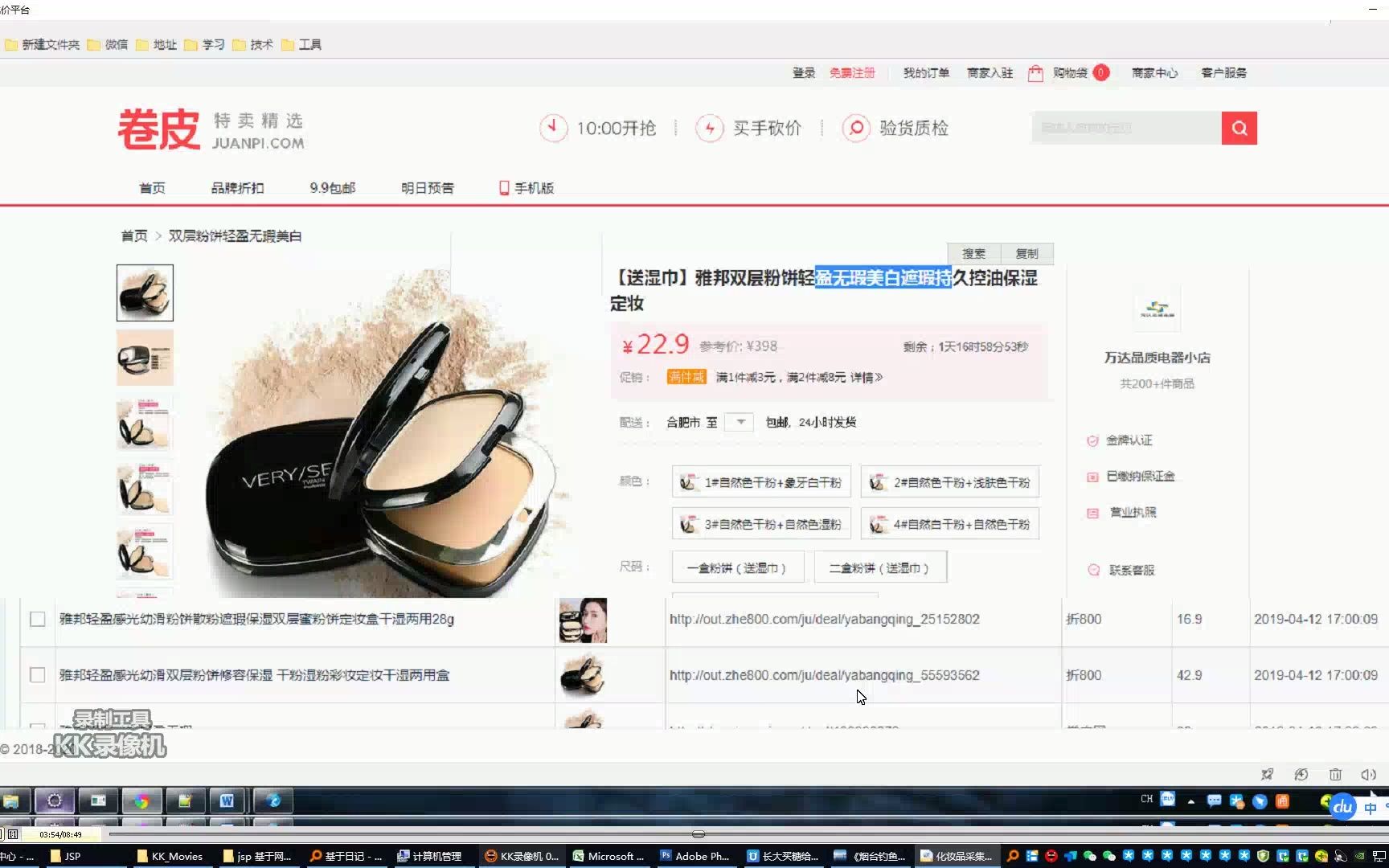Viewport: 1389px width, 868px height.
Task: Click the 复制 copy button near the title
Action: click(x=1026, y=253)
